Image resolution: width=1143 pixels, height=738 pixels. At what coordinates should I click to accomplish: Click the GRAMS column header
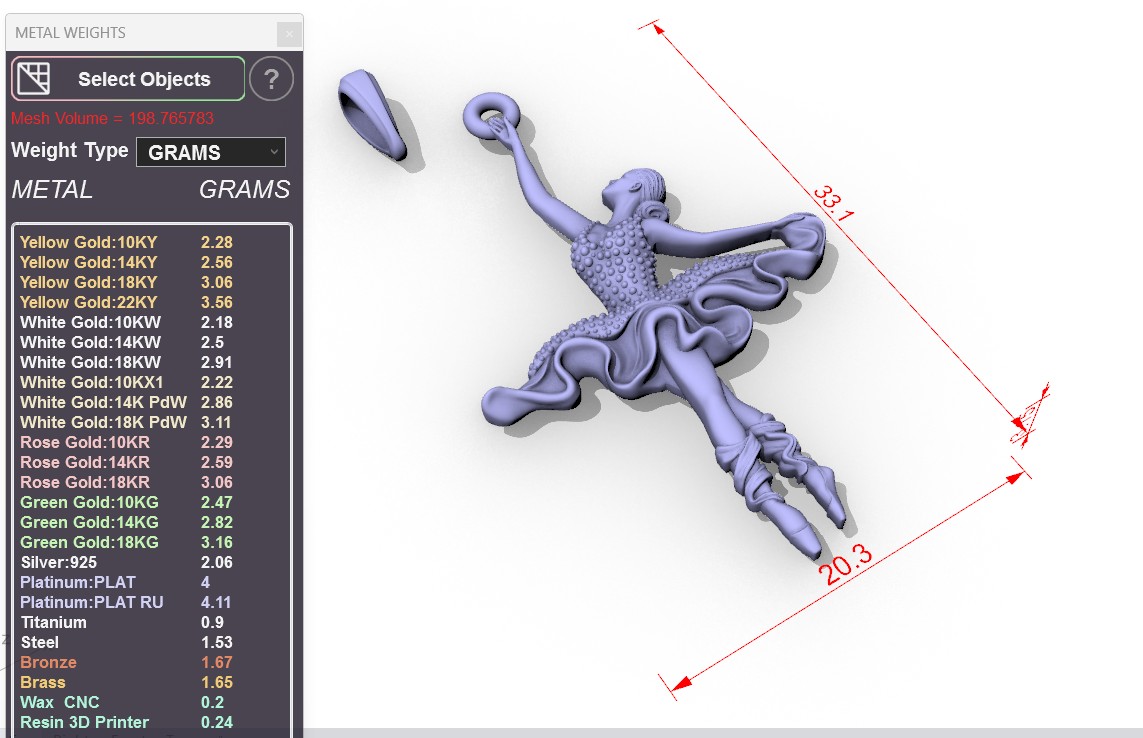point(244,190)
